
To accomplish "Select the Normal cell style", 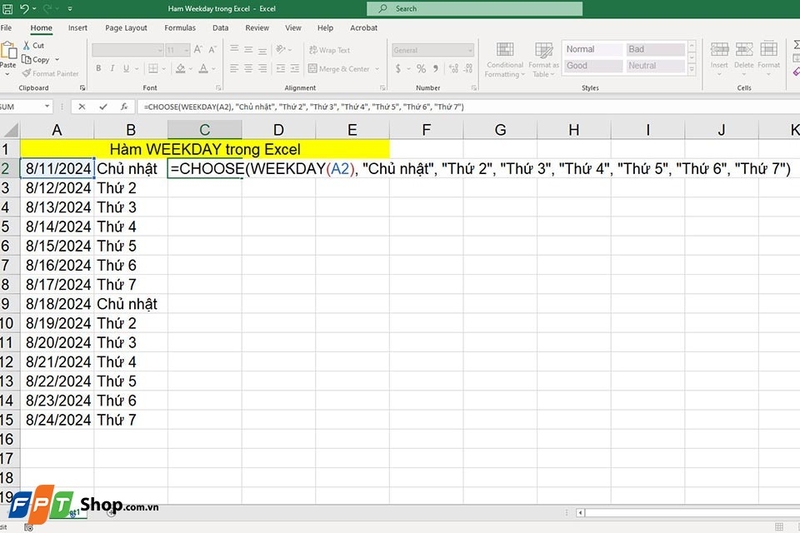I will [592, 49].
